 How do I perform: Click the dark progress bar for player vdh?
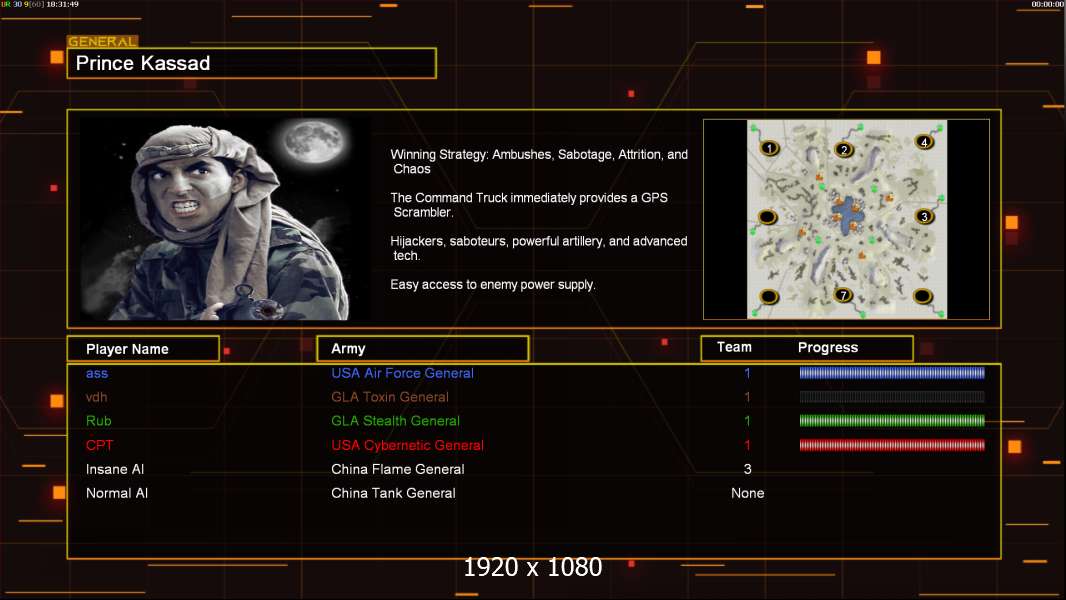tap(892, 397)
